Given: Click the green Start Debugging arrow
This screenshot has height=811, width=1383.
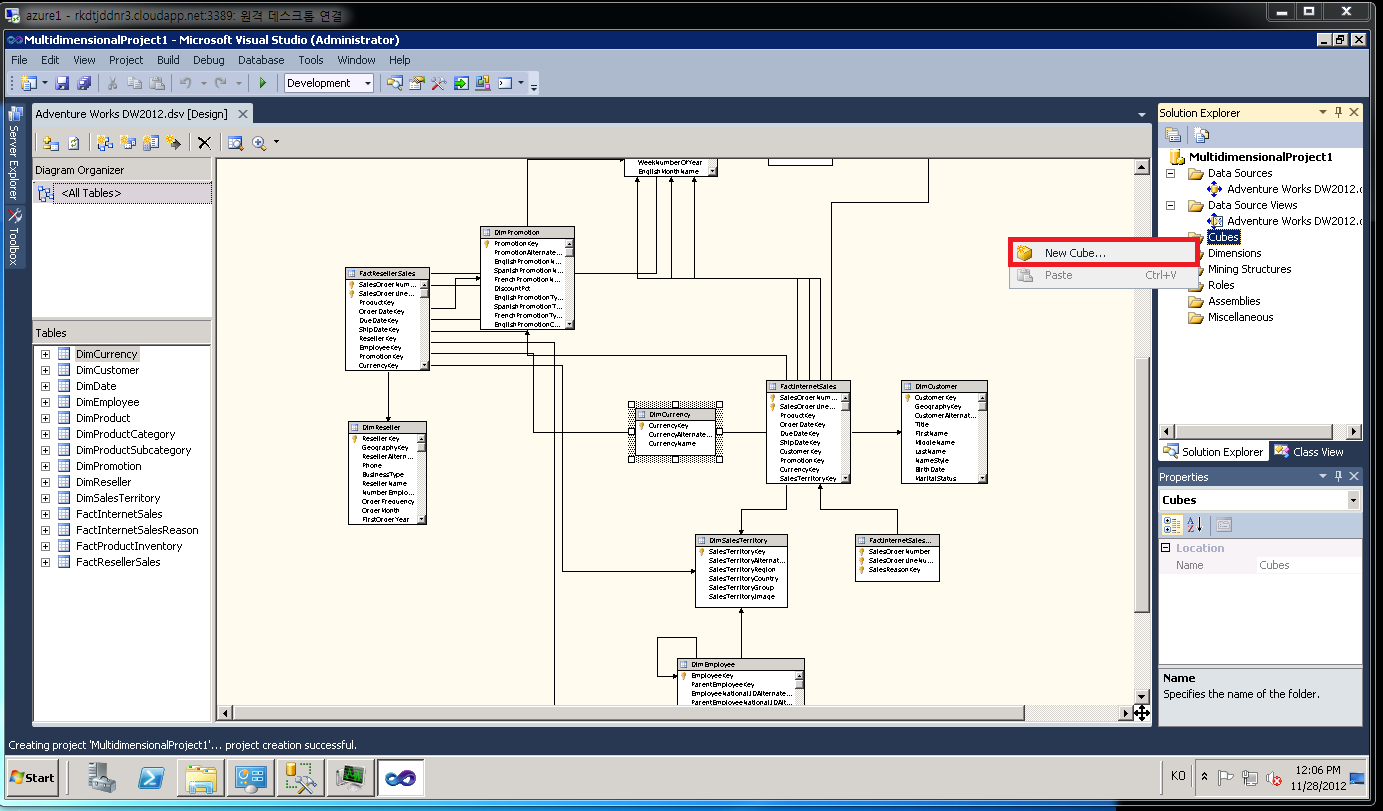Looking at the screenshot, I should pos(263,83).
